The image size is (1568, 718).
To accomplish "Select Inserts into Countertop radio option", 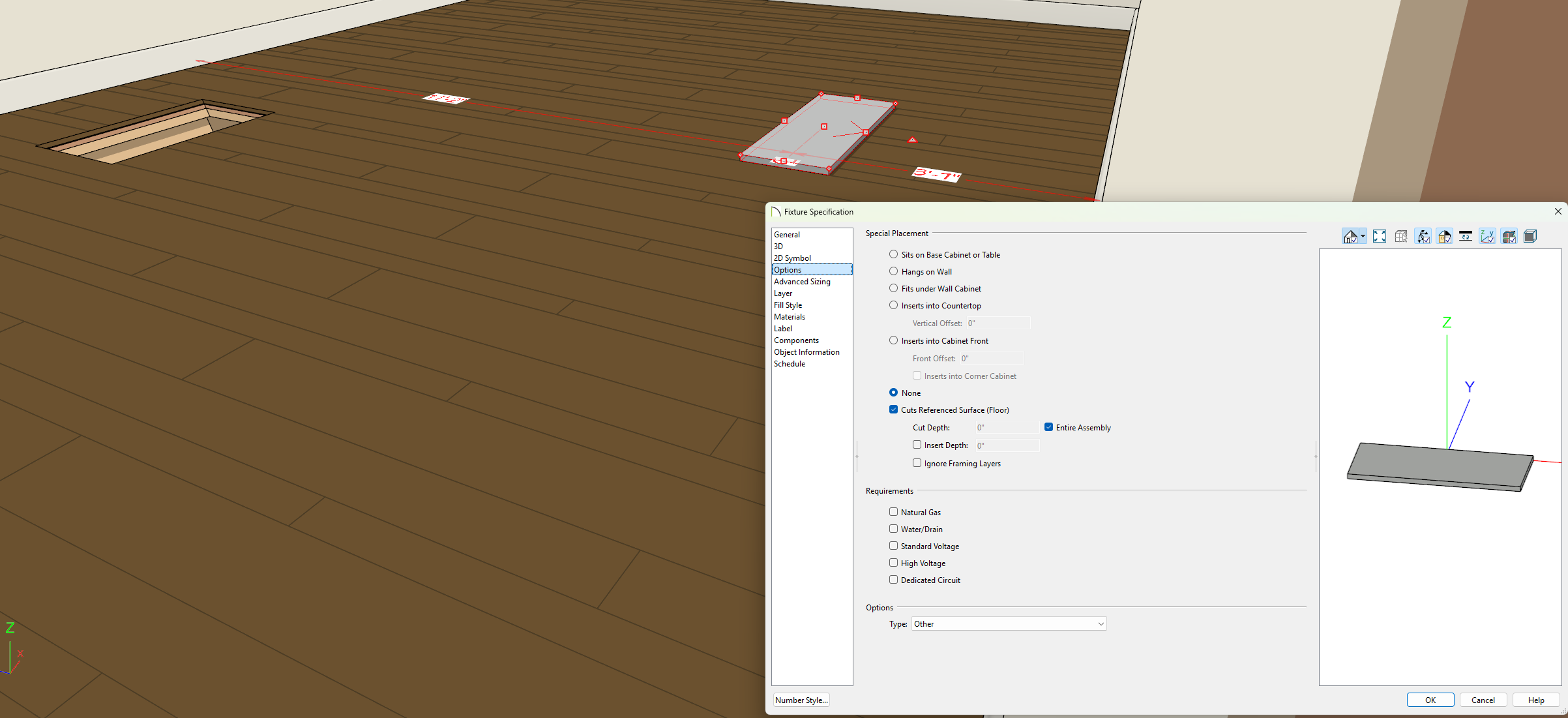I will 893,305.
